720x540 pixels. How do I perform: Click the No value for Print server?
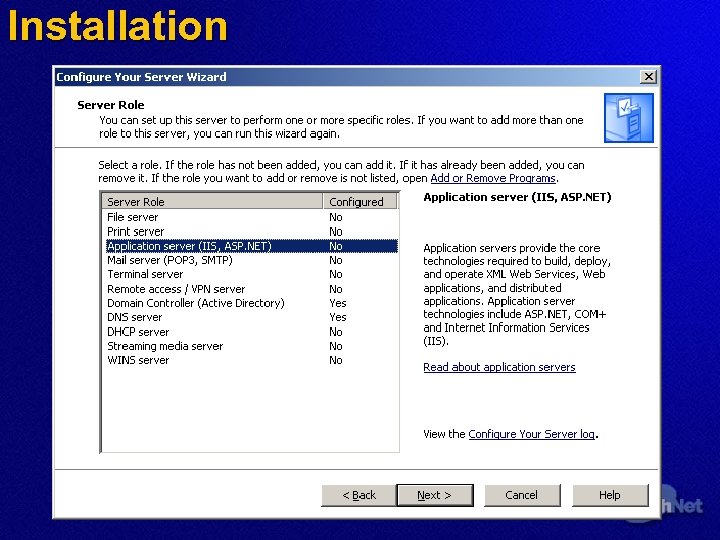coord(336,231)
